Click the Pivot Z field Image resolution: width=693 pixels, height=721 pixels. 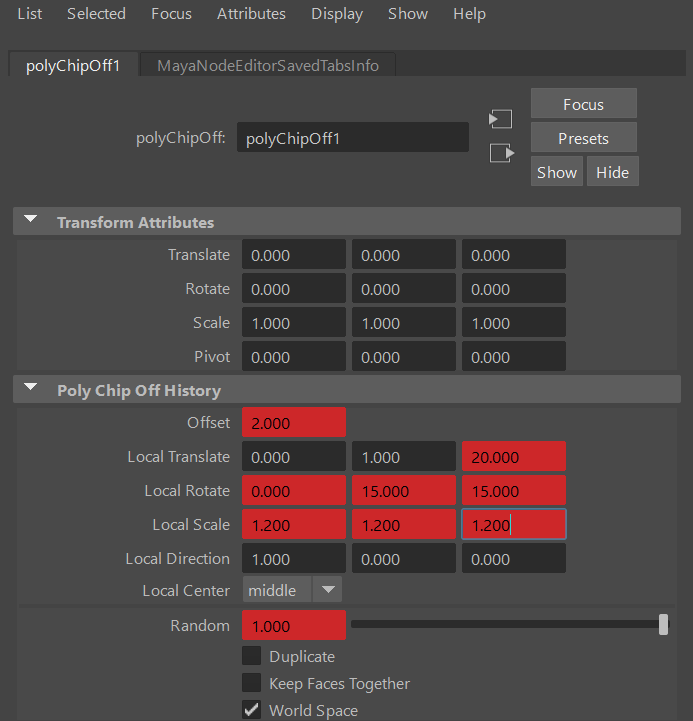click(514, 356)
